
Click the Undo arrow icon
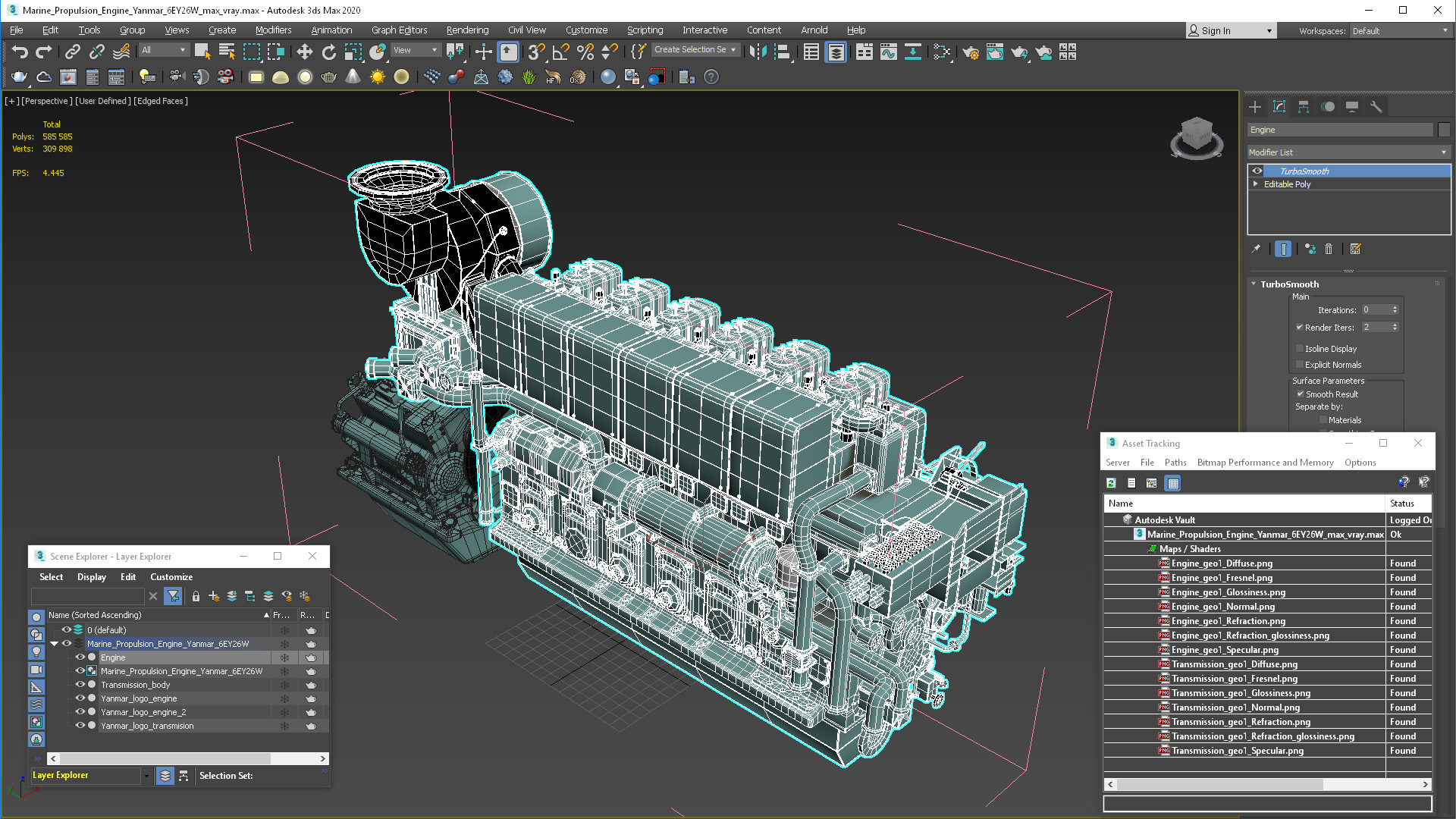pyautogui.click(x=20, y=52)
